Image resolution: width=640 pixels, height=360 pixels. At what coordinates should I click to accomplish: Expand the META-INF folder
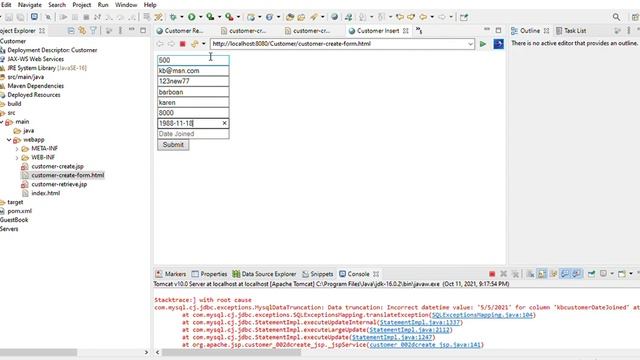pos(17,149)
